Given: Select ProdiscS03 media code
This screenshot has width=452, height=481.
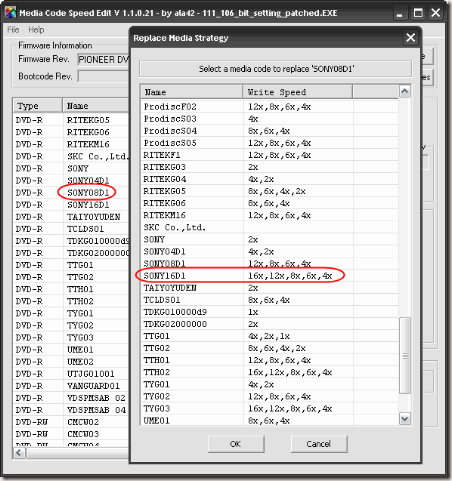Looking at the screenshot, I should click(269, 119).
